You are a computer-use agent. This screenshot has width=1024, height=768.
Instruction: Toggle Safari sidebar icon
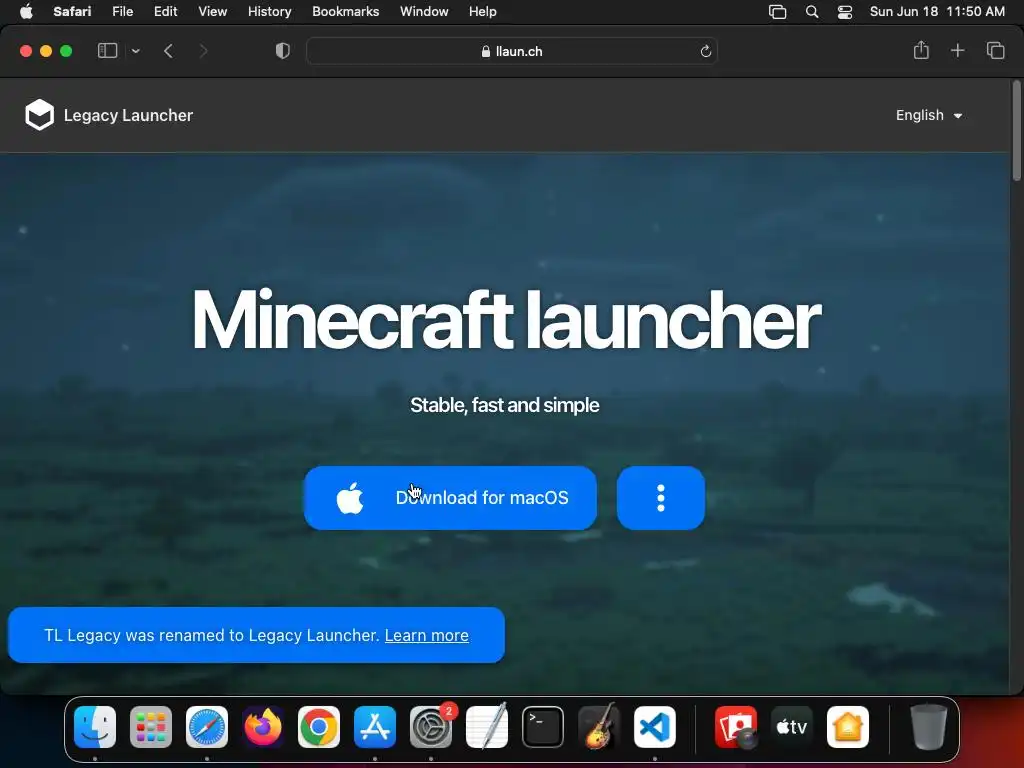point(107,51)
